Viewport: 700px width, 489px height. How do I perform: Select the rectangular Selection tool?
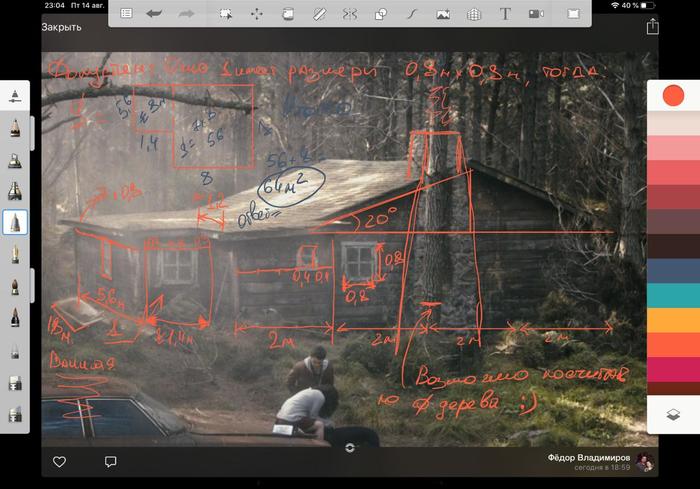[226, 14]
